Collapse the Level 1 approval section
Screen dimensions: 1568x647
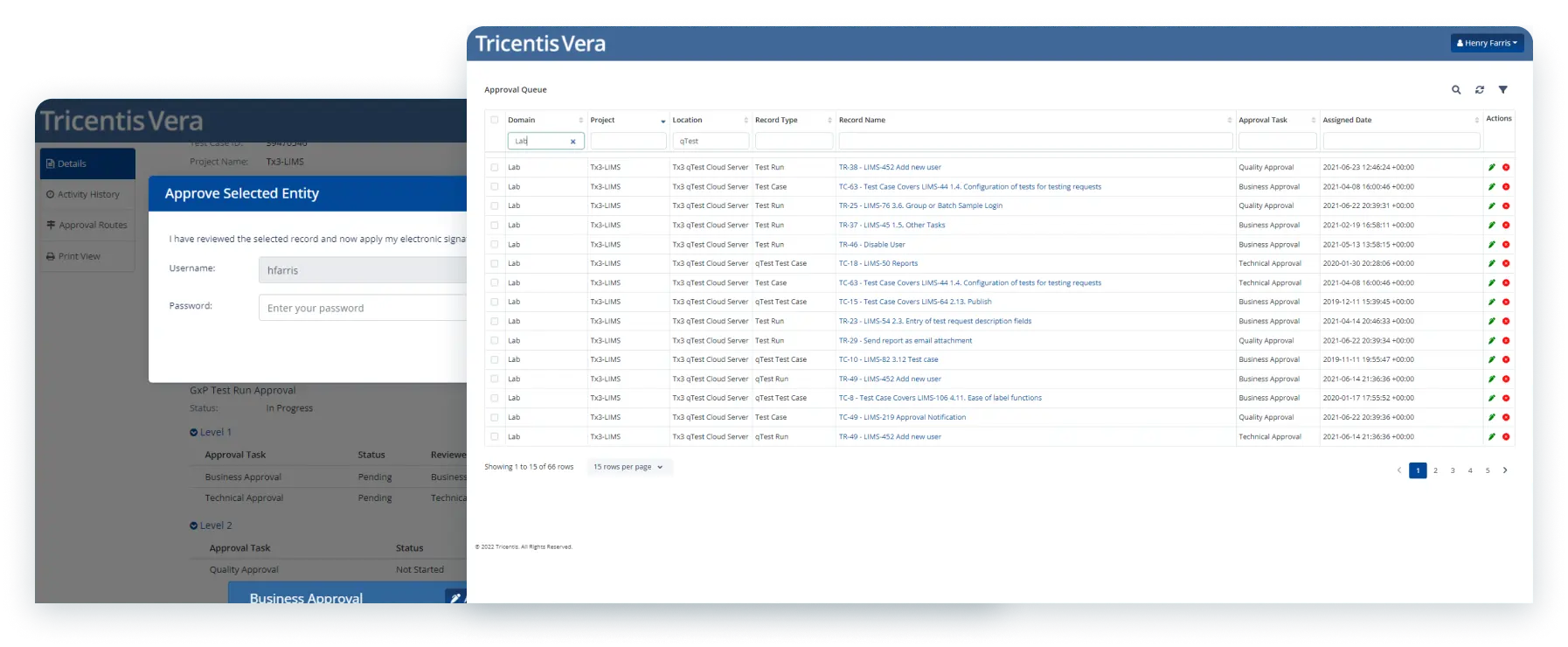click(194, 432)
